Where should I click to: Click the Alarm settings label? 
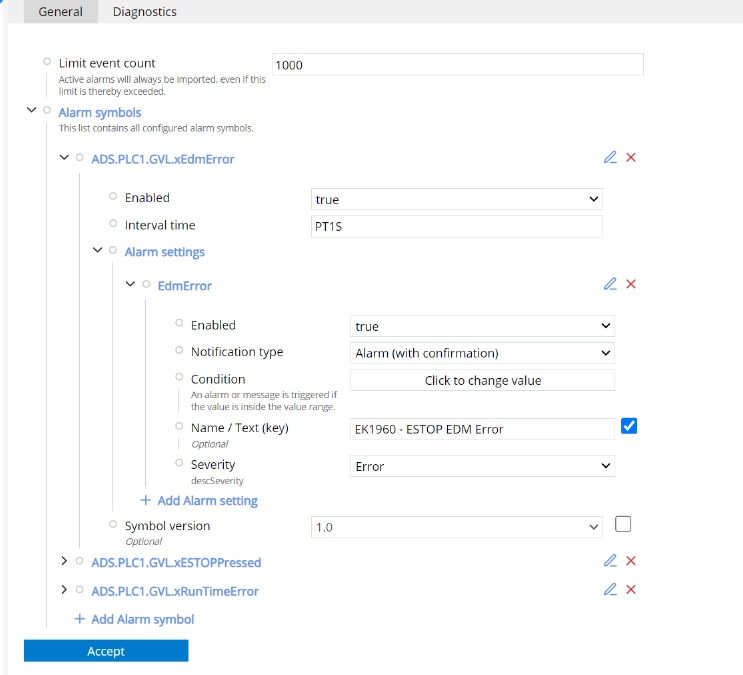pyautogui.click(x=164, y=252)
